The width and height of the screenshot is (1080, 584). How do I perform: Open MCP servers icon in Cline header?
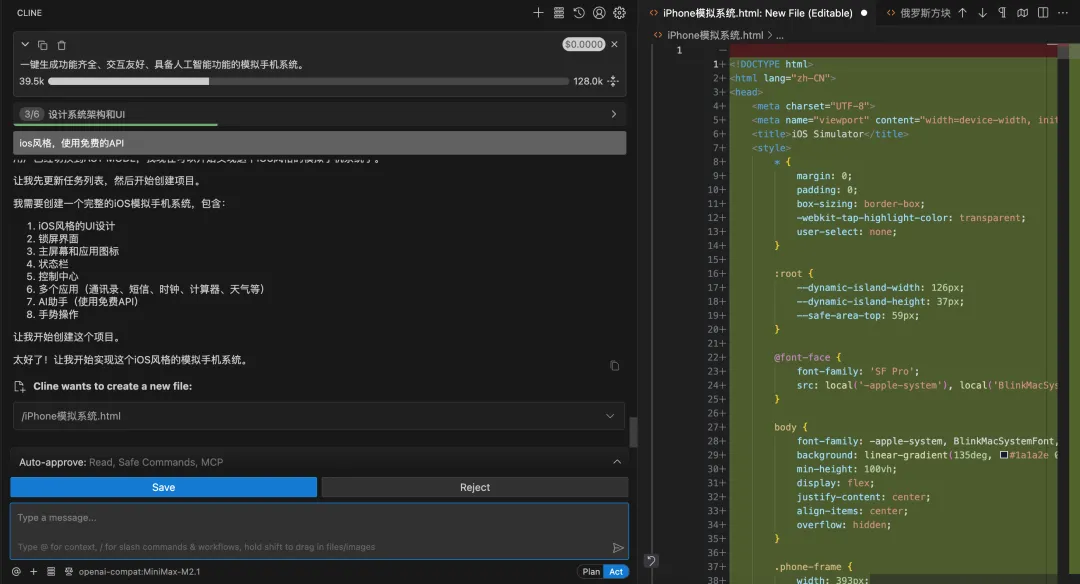pos(559,12)
